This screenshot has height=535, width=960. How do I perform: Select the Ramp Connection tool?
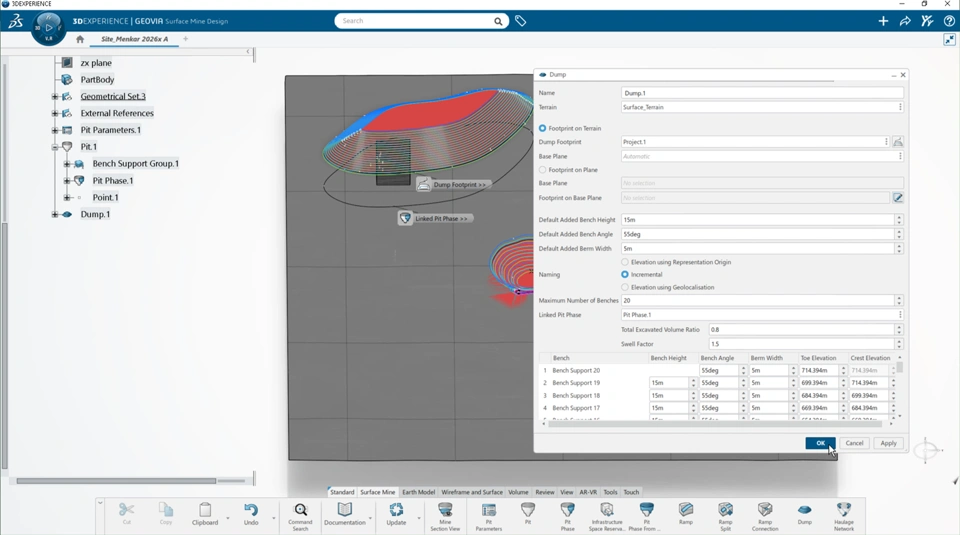click(x=765, y=516)
